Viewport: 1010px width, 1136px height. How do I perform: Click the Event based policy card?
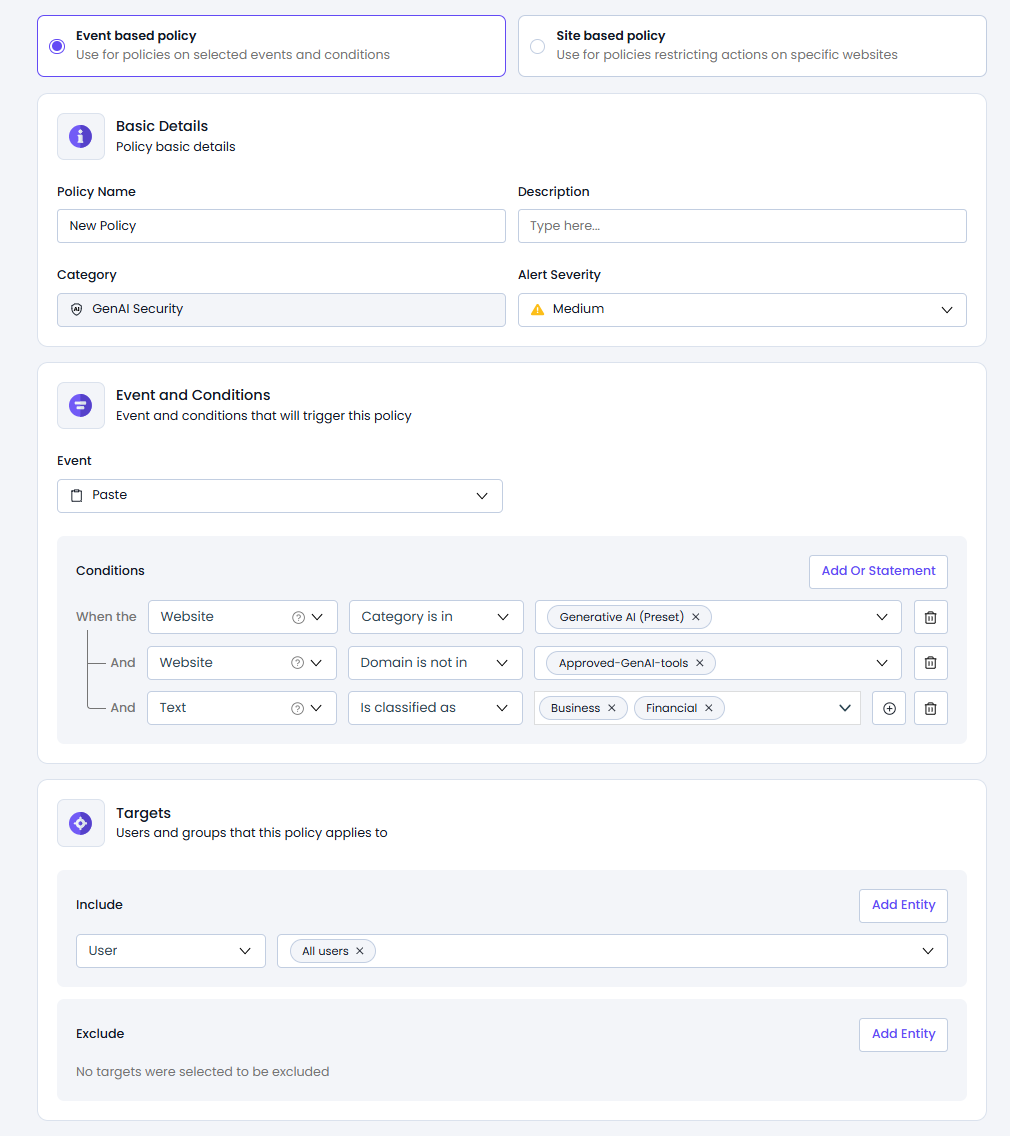point(272,46)
